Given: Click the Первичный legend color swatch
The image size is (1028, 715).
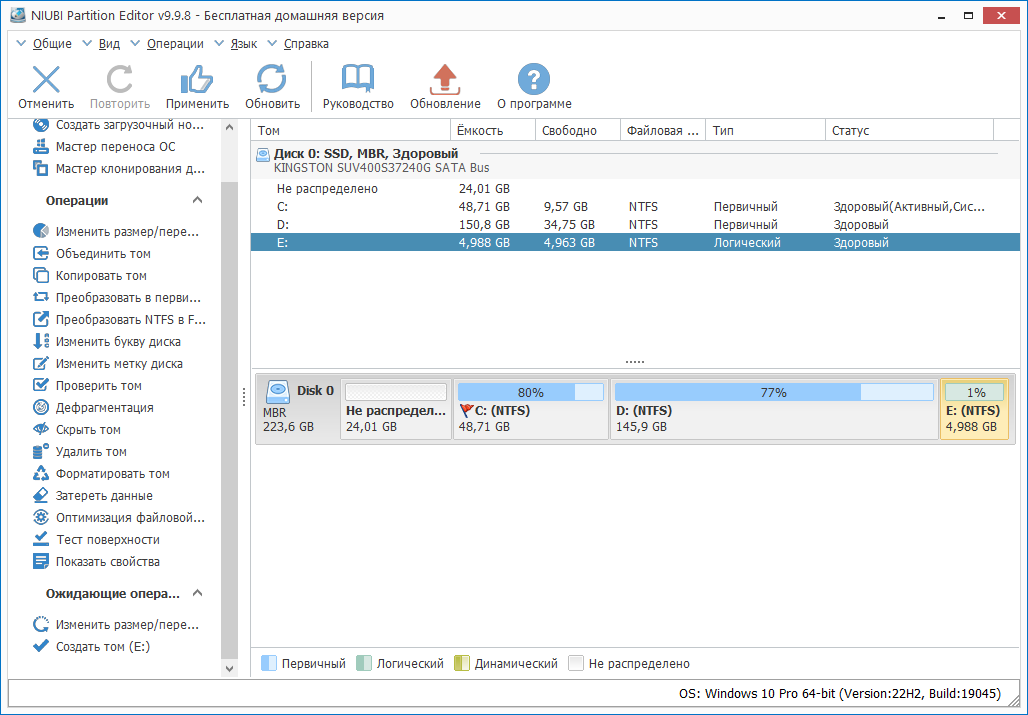Looking at the screenshot, I should (269, 664).
